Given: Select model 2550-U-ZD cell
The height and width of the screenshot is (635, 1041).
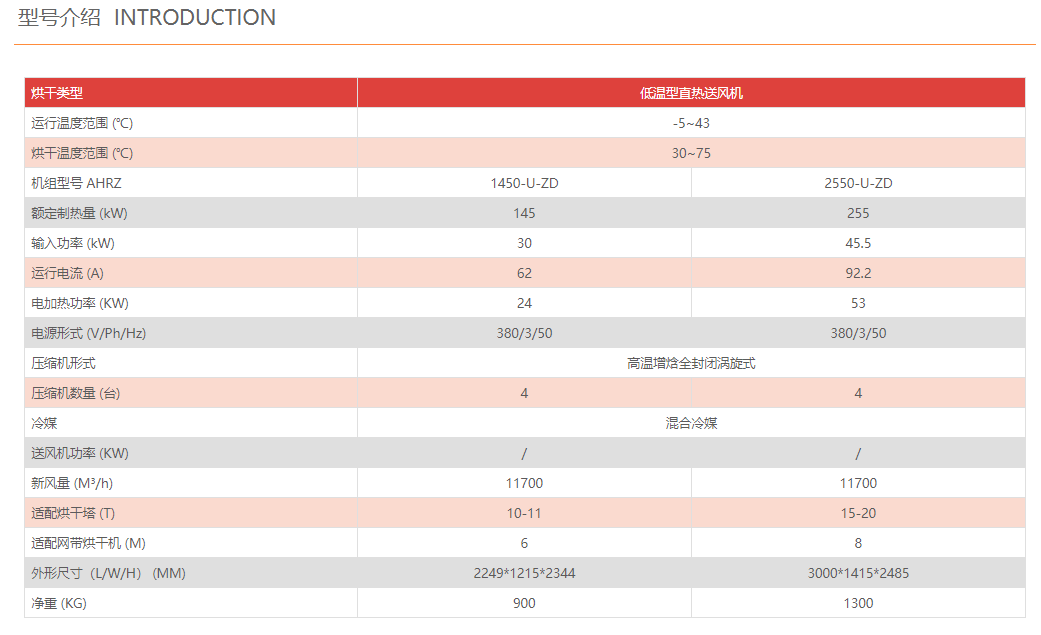Looking at the screenshot, I should pos(858,183).
